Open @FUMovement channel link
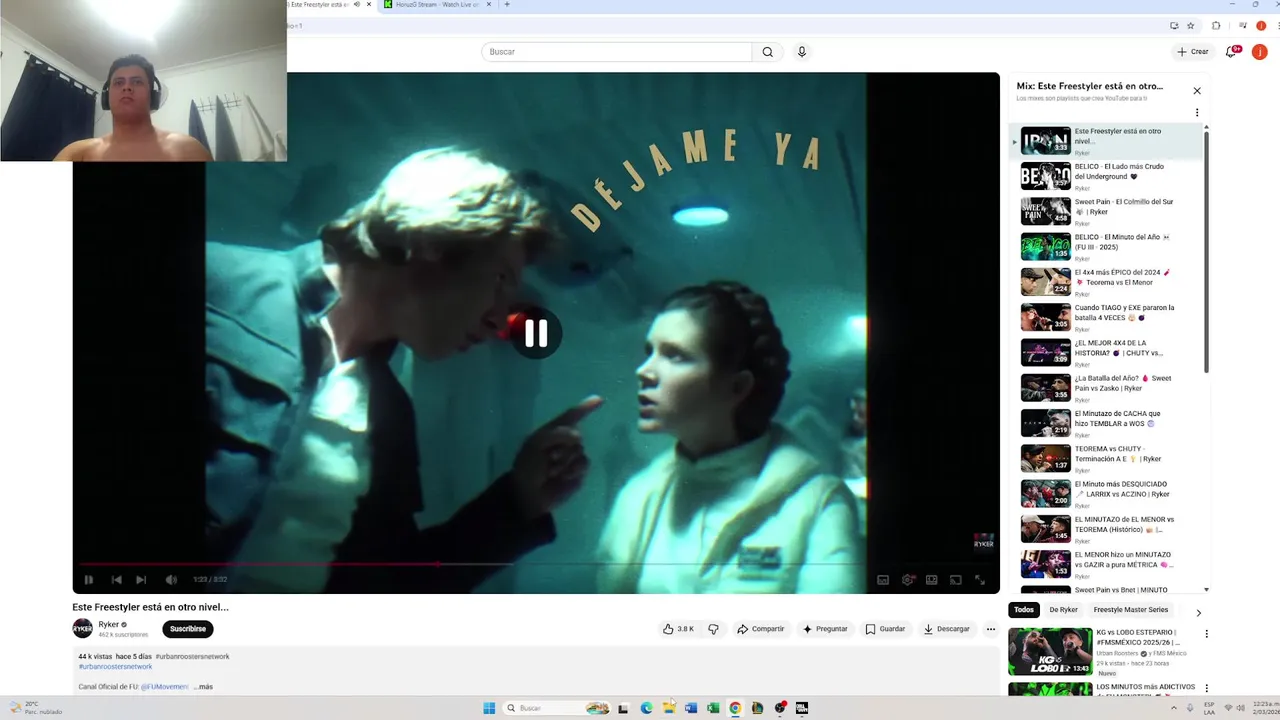This screenshot has width=1280, height=720. pyautogui.click(x=165, y=687)
